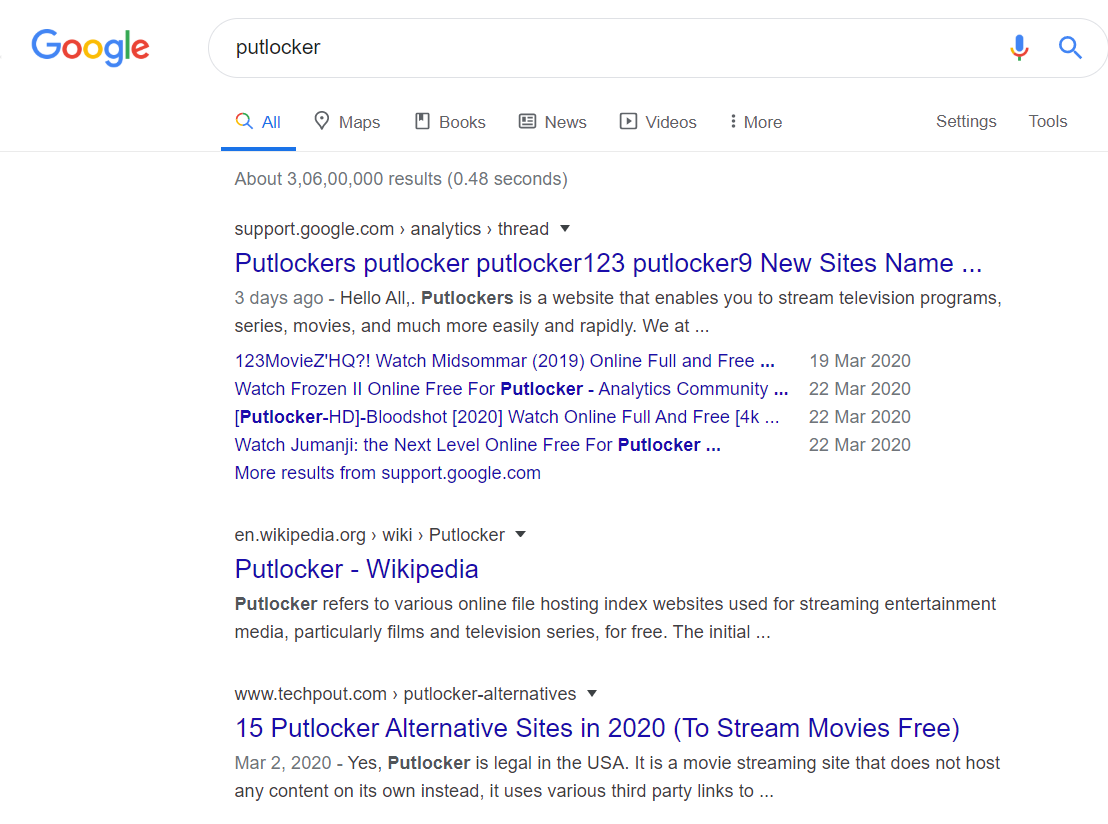Image resolution: width=1108 pixels, height=824 pixels.
Task: Click the support.google.com breadcrumb URL
Action: point(391,229)
